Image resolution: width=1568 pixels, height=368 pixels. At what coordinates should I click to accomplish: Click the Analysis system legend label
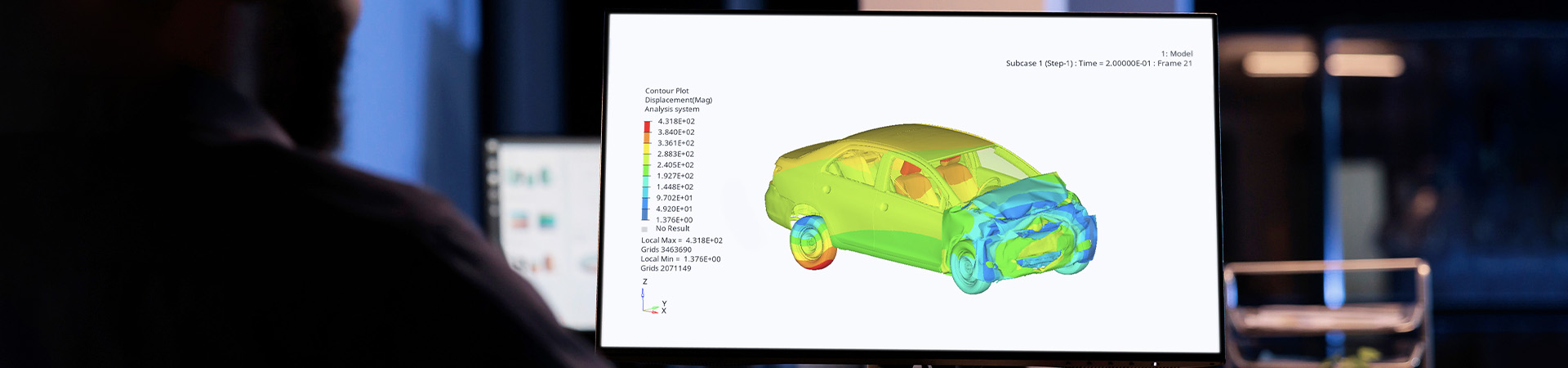(x=672, y=109)
